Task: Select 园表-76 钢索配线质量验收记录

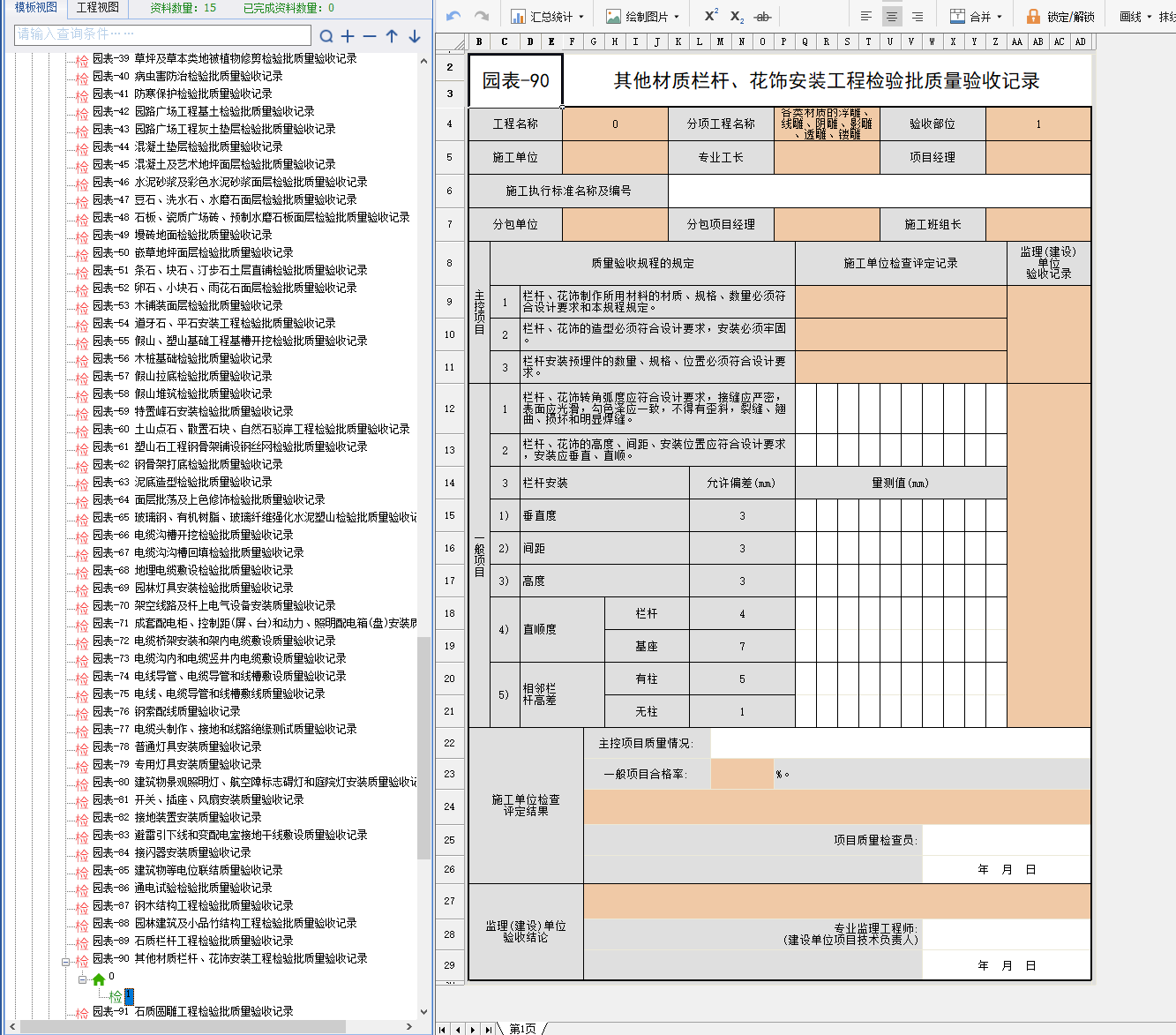Action: pos(167,711)
